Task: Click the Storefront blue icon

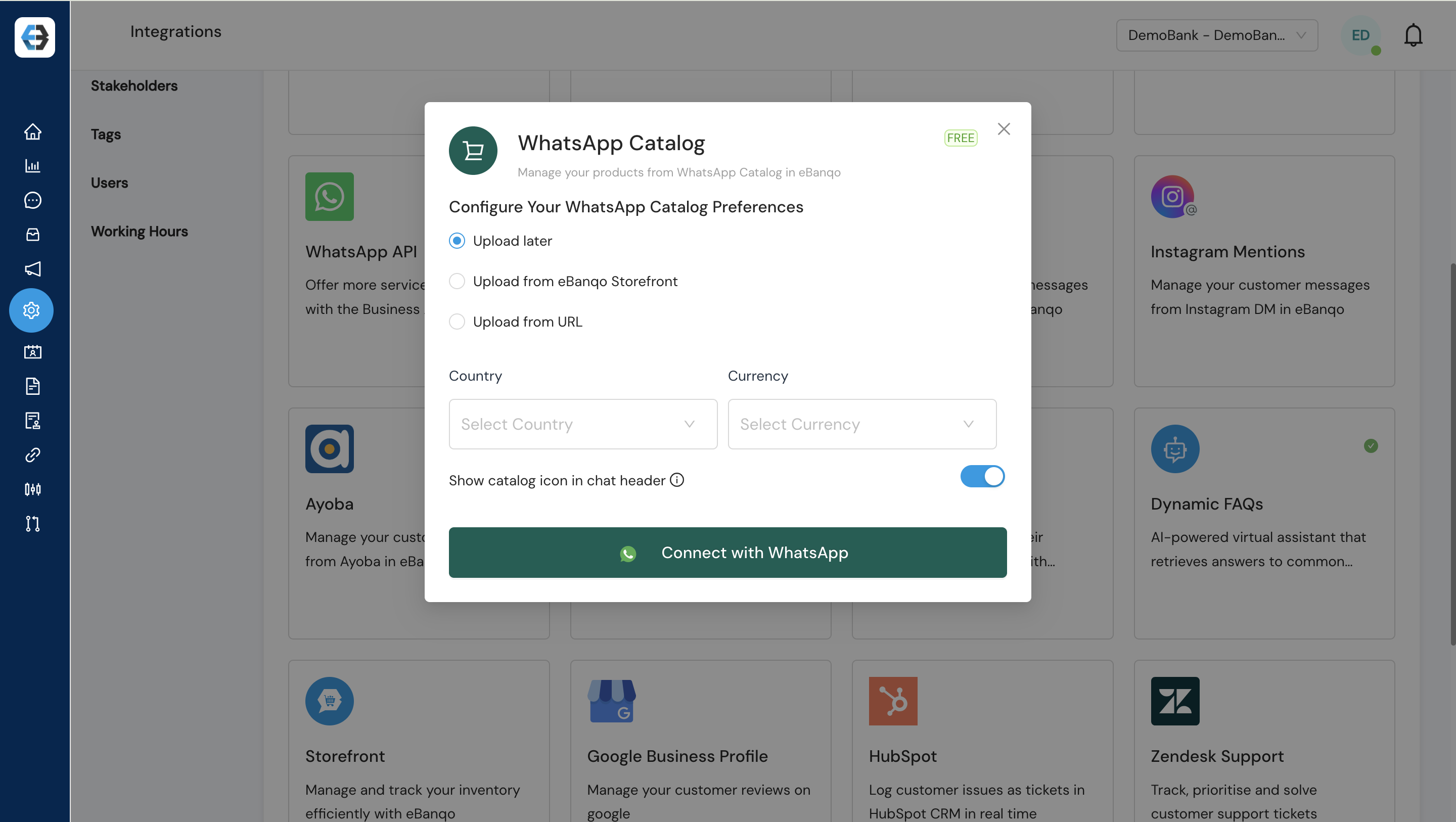Action: coord(330,701)
